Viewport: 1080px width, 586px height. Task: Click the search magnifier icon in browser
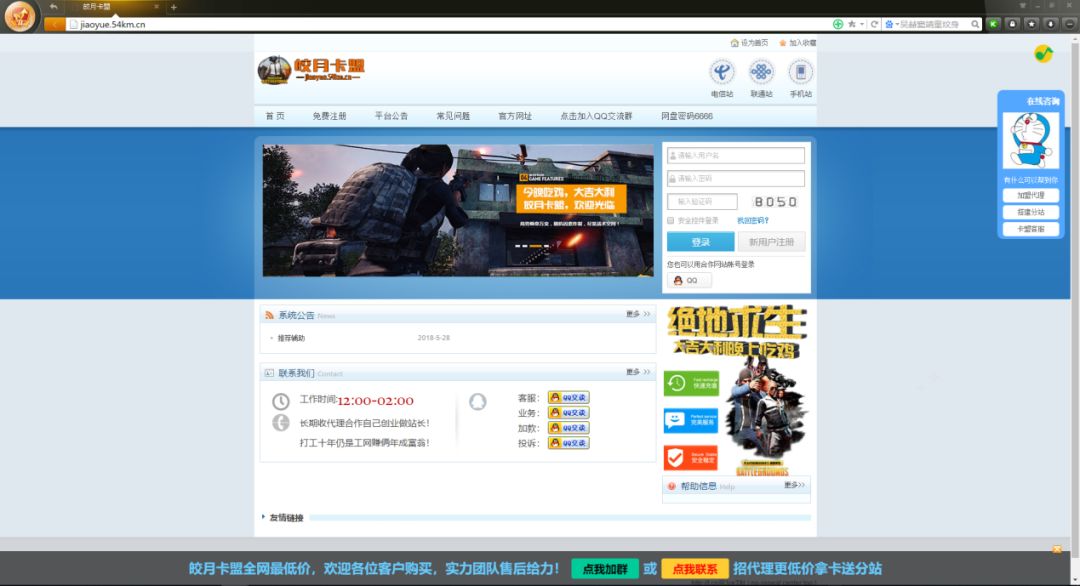point(975,24)
